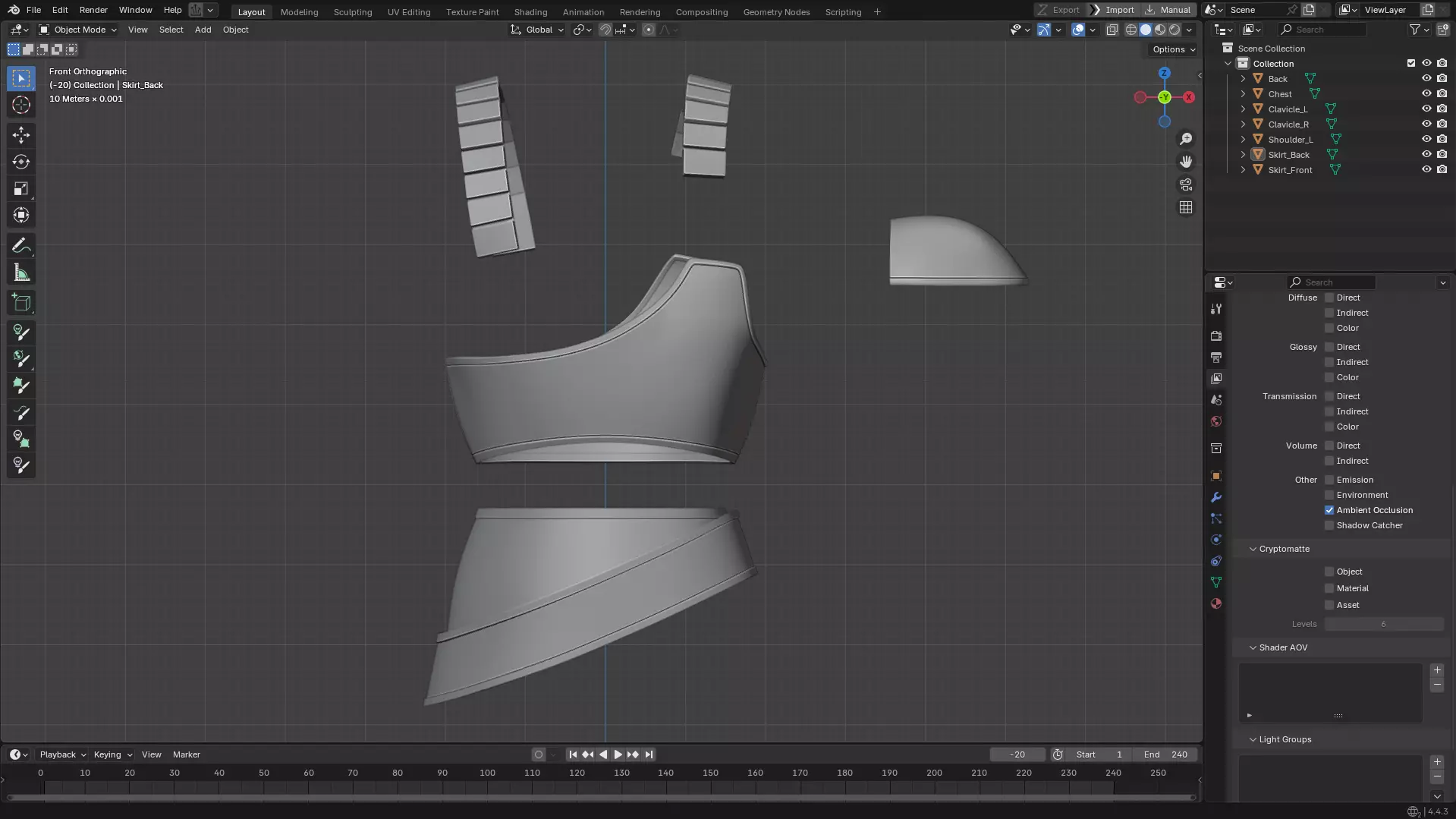Click the viewport zoom magnifier icon
The height and width of the screenshot is (819, 1456).
point(1186,139)
